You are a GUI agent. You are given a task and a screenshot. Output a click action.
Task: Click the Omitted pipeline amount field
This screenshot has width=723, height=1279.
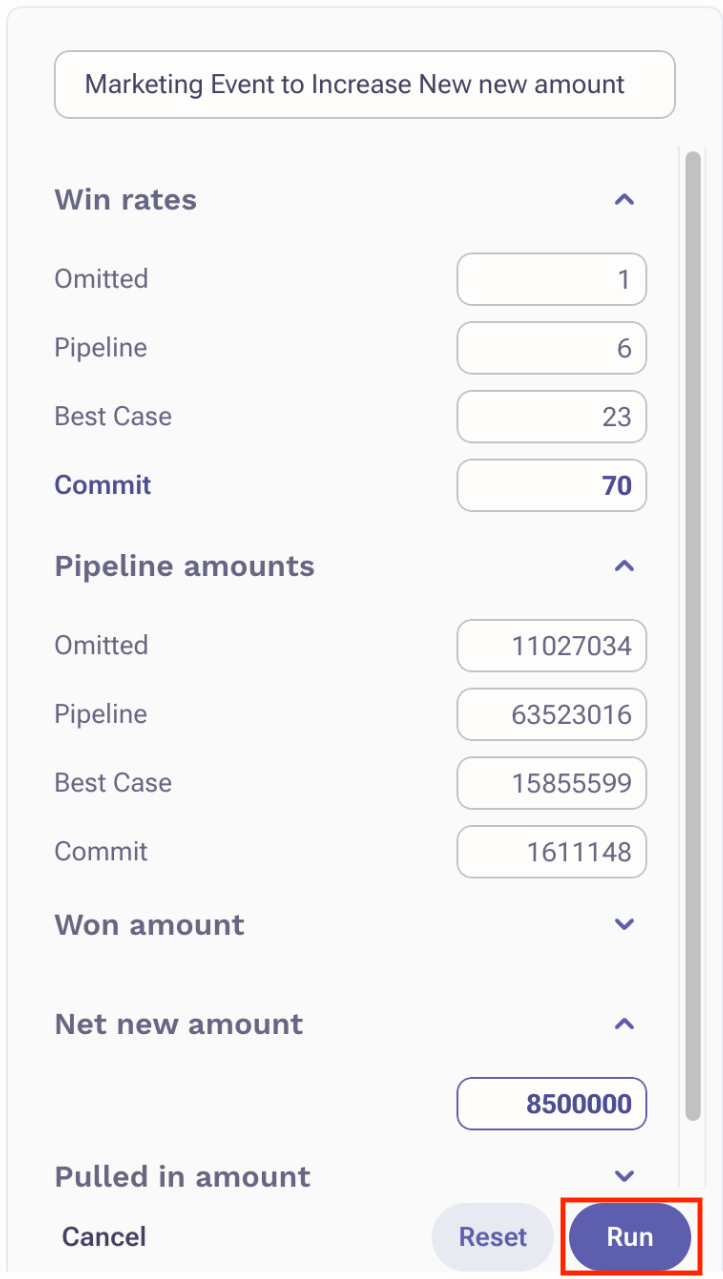[551, 646]
